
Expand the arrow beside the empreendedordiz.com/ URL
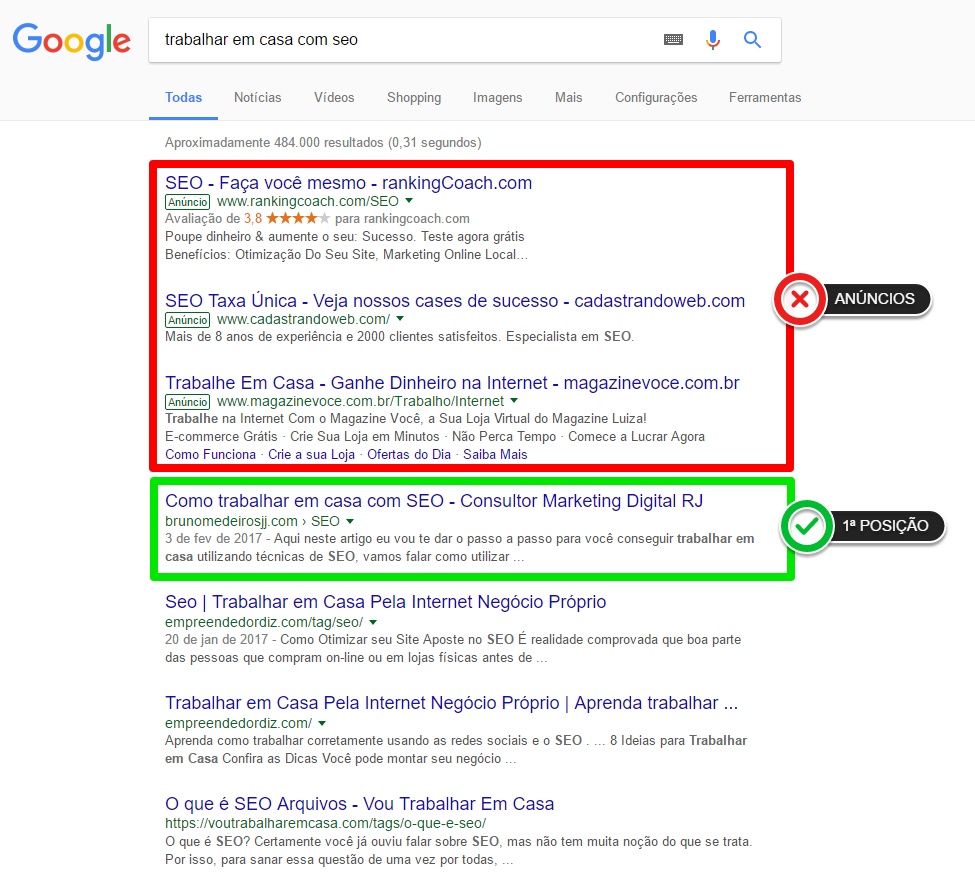point(322,723)
